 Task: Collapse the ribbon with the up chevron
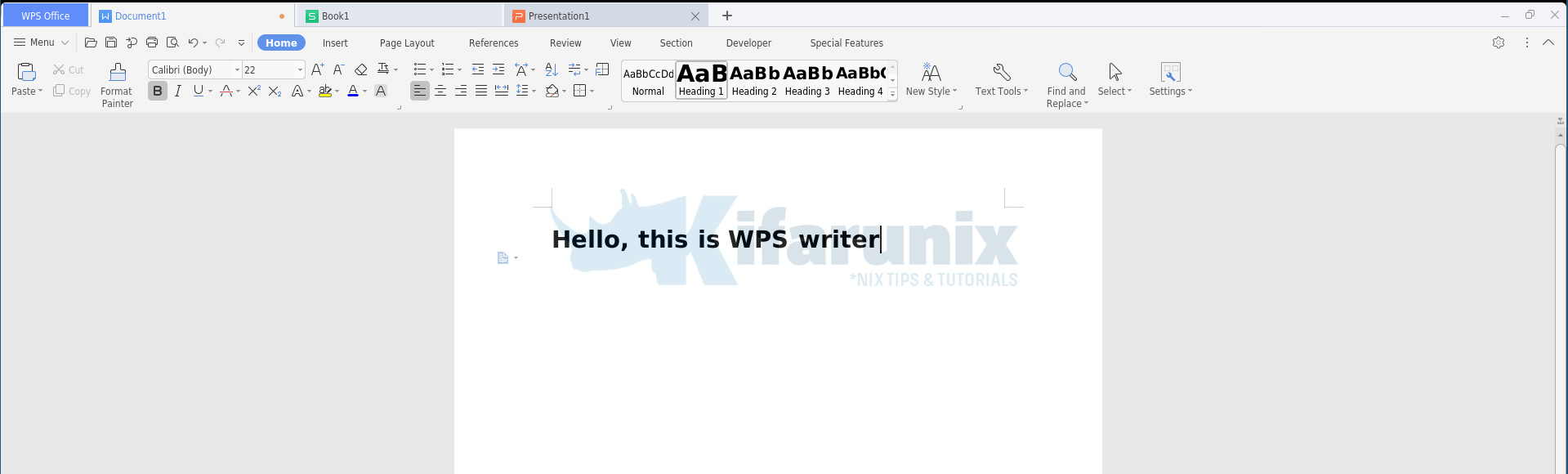[1548, 42]
